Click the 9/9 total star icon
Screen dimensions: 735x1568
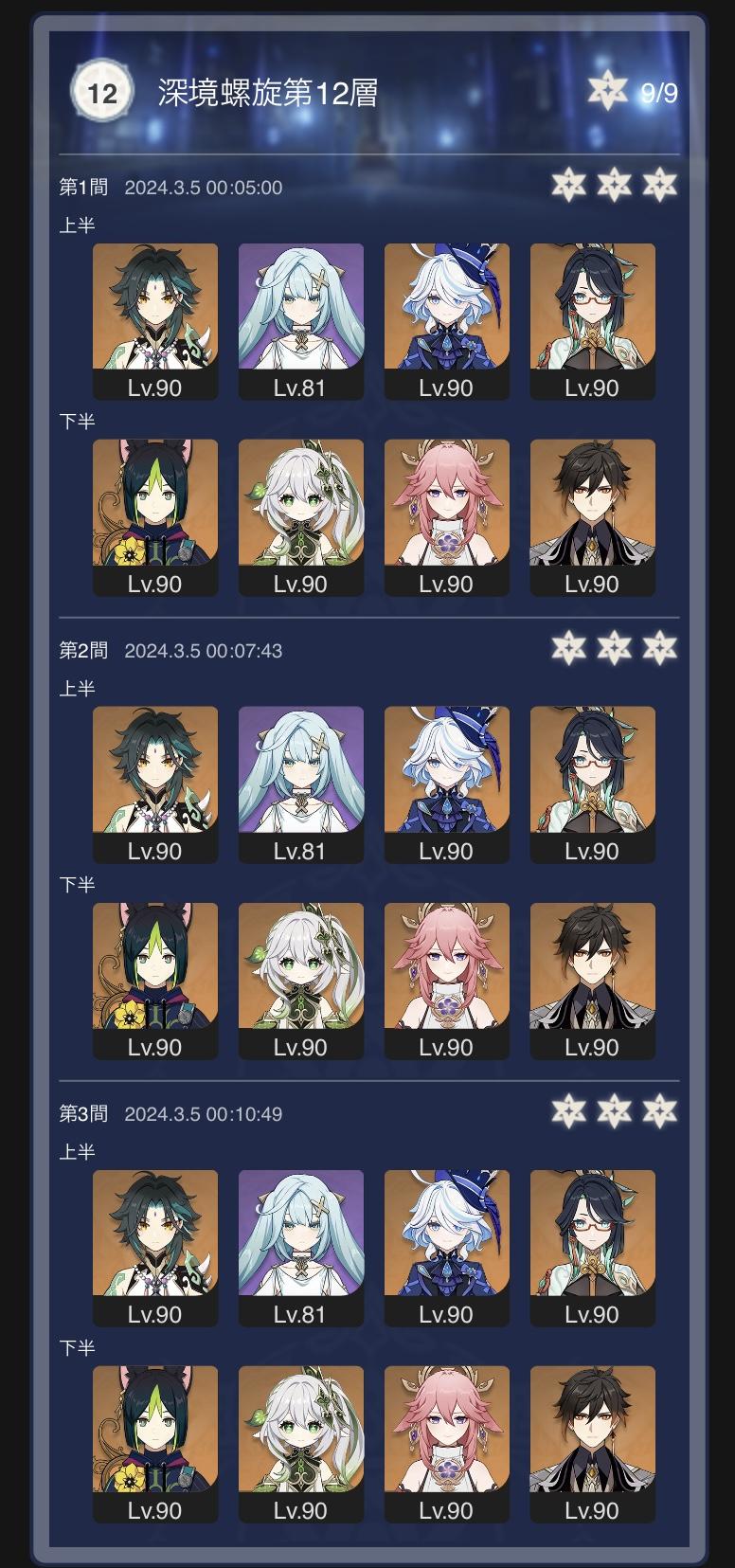(607, 91)
